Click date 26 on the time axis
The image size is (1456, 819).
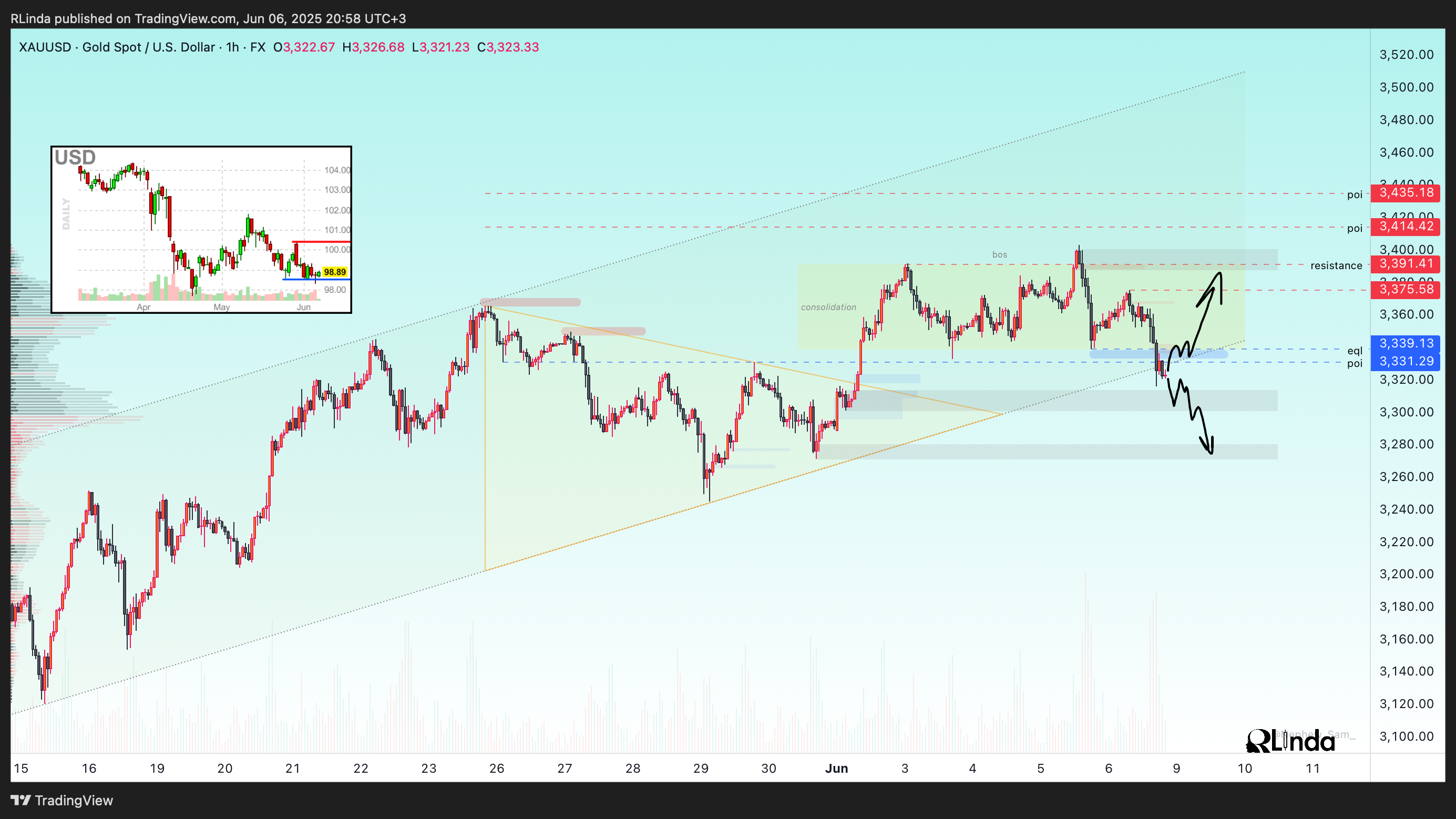pos(497,769)
